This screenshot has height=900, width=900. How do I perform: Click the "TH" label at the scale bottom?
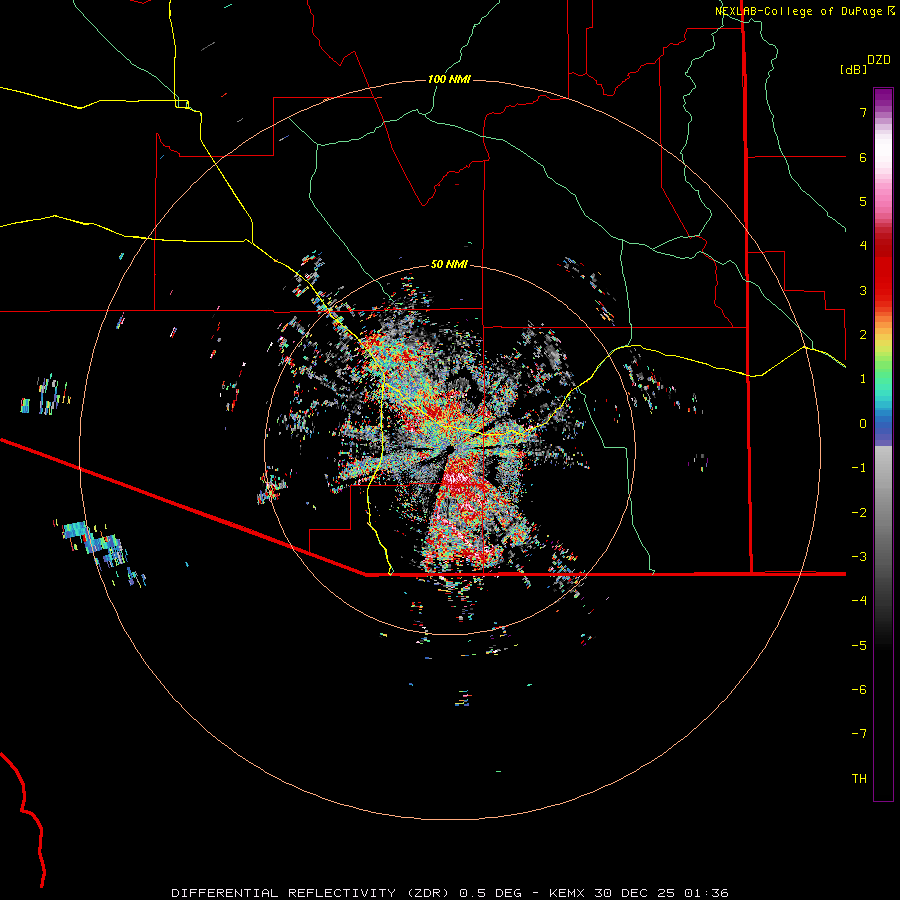click(859, 778)
